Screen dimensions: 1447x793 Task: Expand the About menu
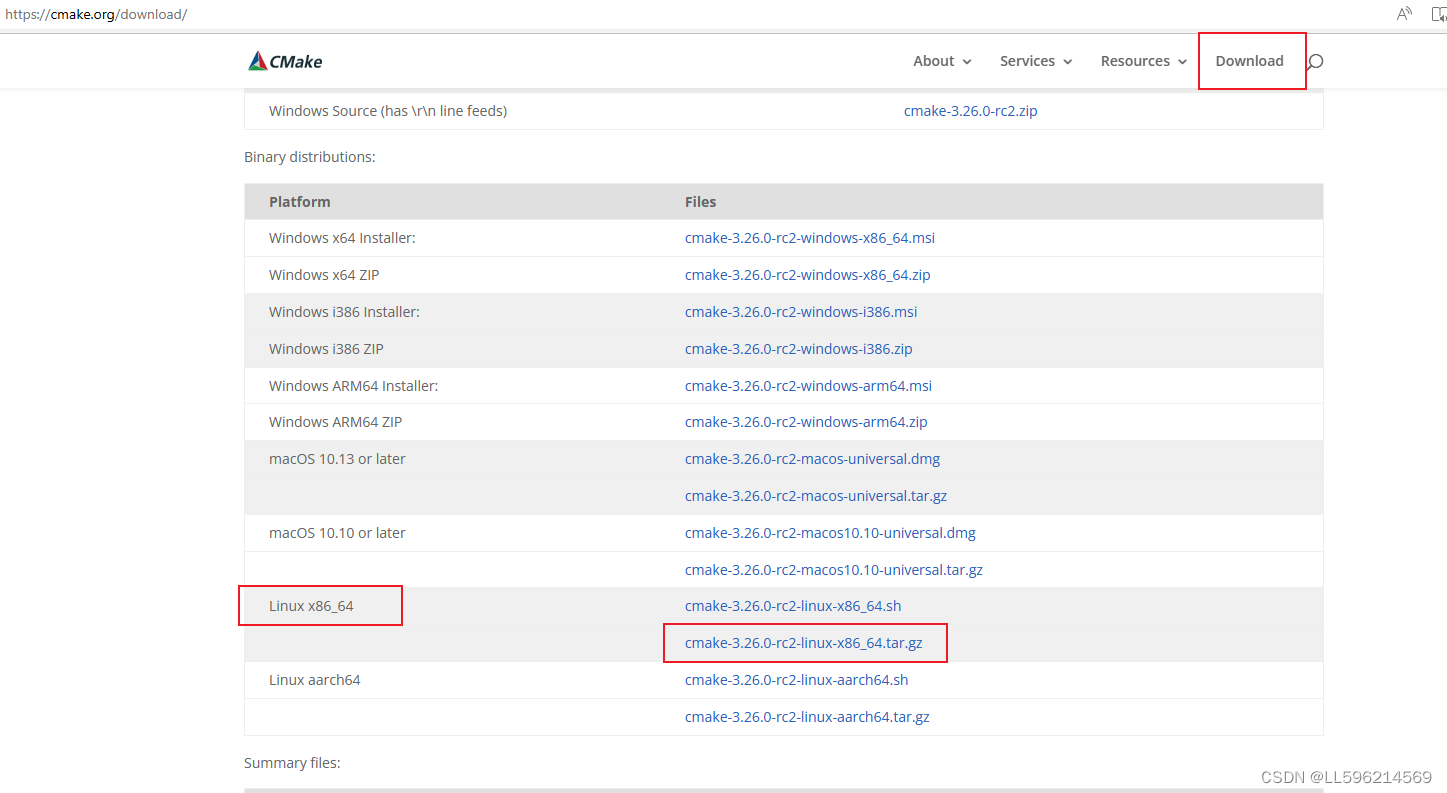(x=942, y=61)
